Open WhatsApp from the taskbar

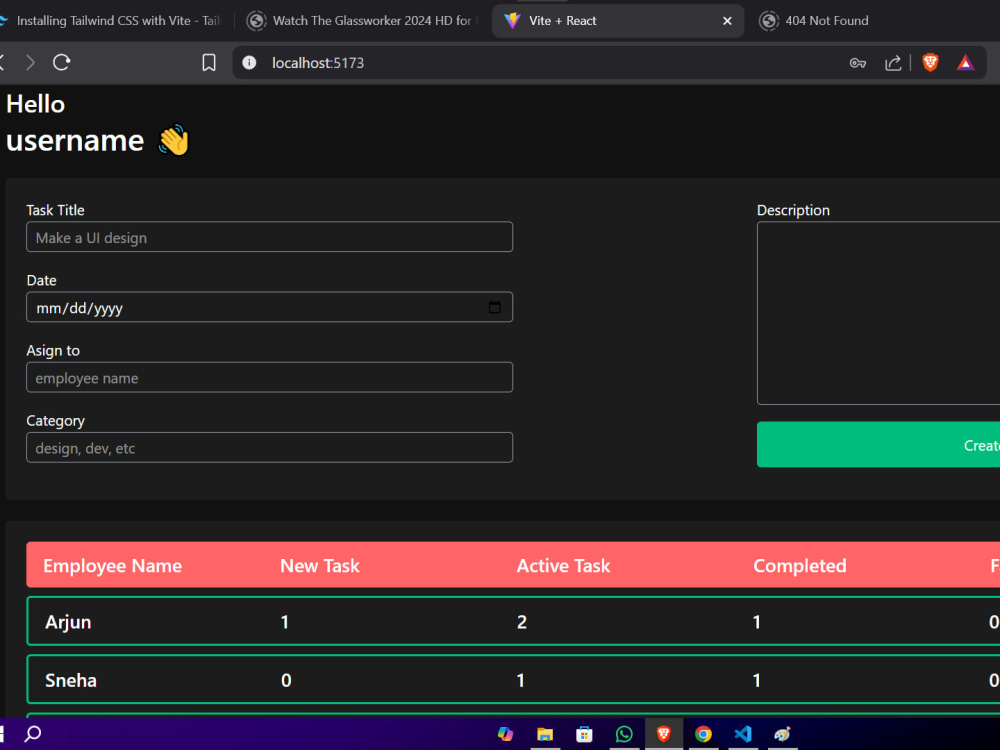point(624,734)
